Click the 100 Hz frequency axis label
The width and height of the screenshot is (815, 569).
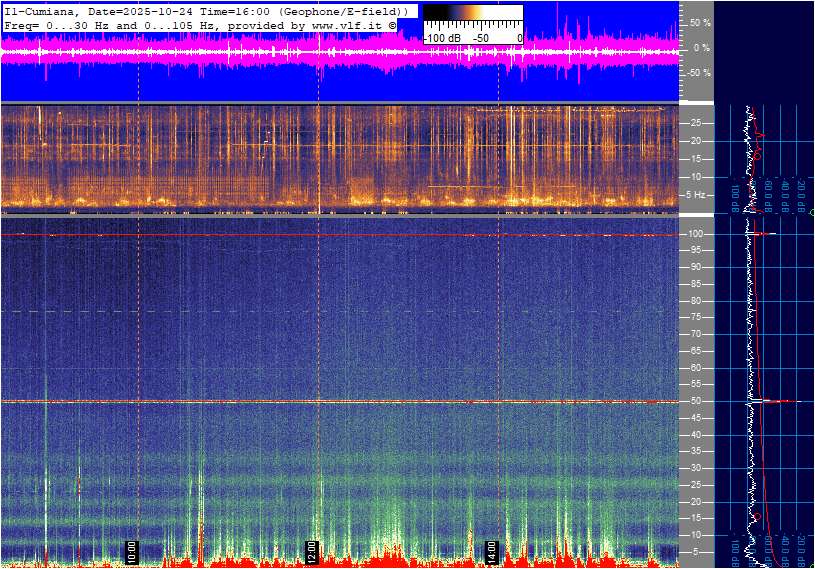click(x=696, y=234)
